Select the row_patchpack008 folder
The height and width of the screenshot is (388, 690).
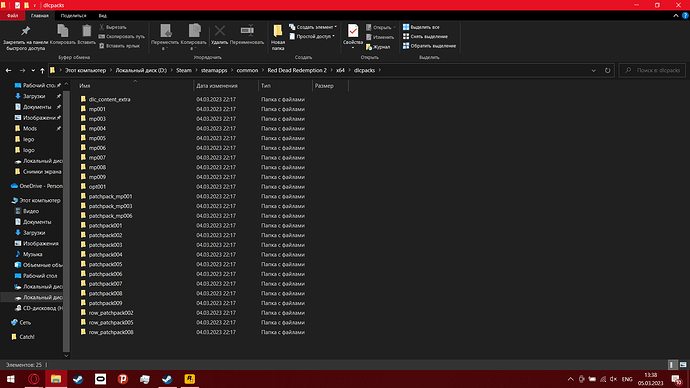point(111,332)
